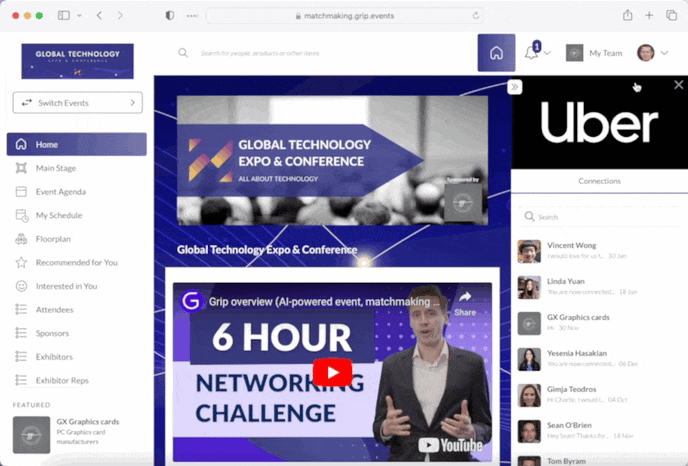Viewport: 688px width, 466px height.
Task: Expand the profile menu chevron
Action: [x=664, y=53]
